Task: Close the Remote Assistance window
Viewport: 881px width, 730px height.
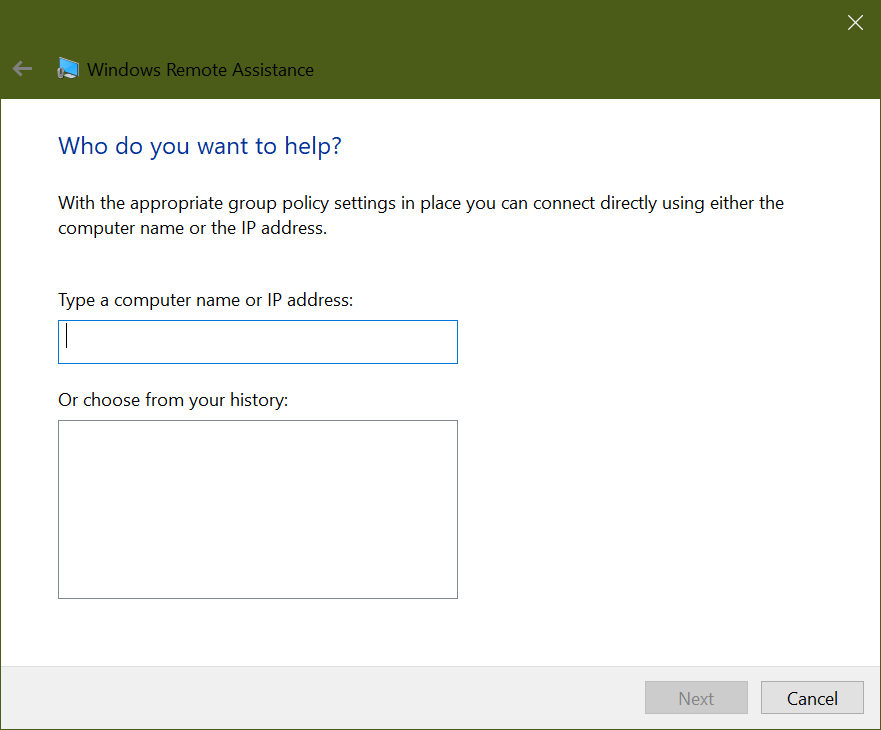Action: (x=855, y=22)
